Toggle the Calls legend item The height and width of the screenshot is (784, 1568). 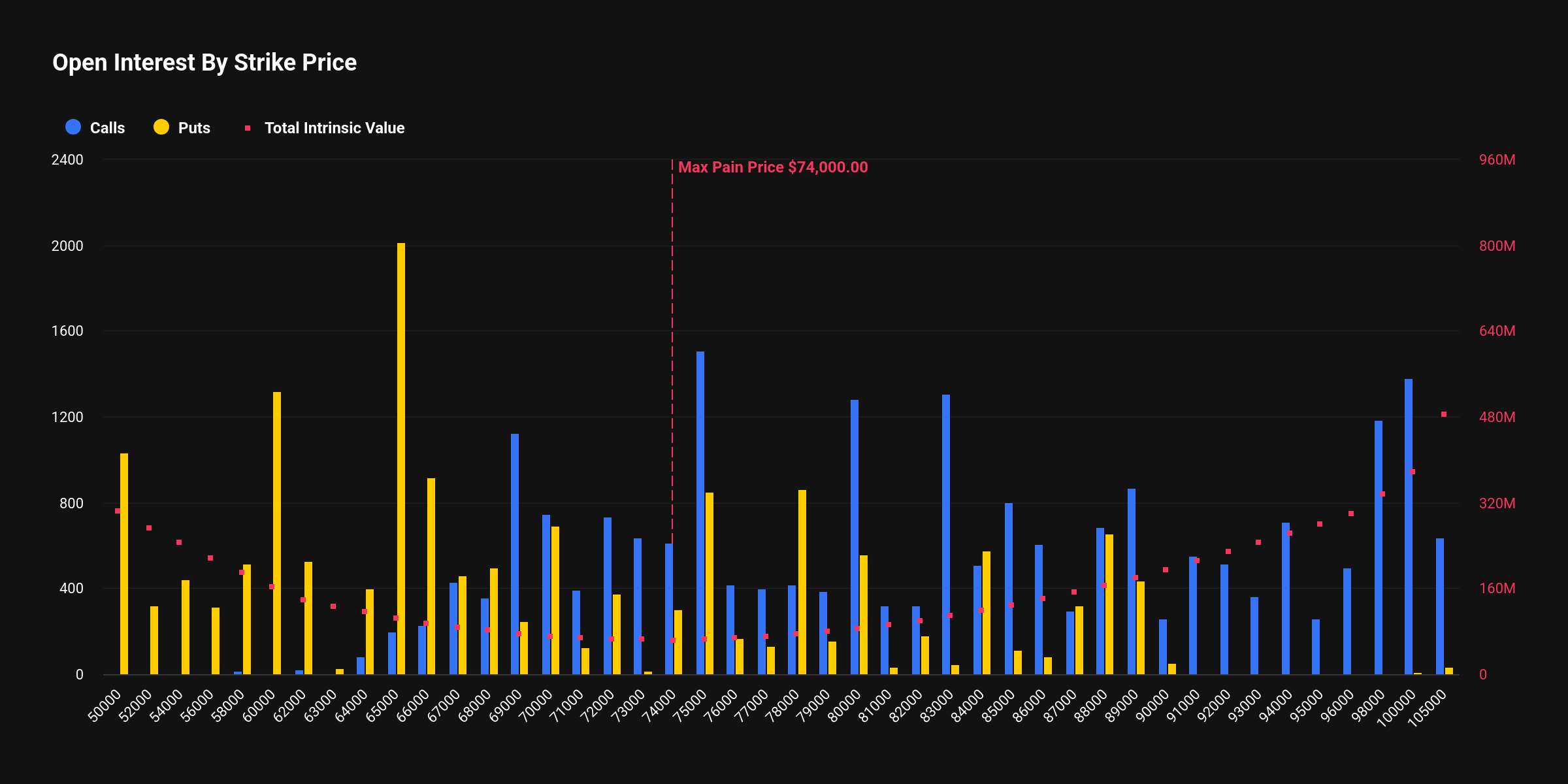pyautogui.click(x=106, y=128)
